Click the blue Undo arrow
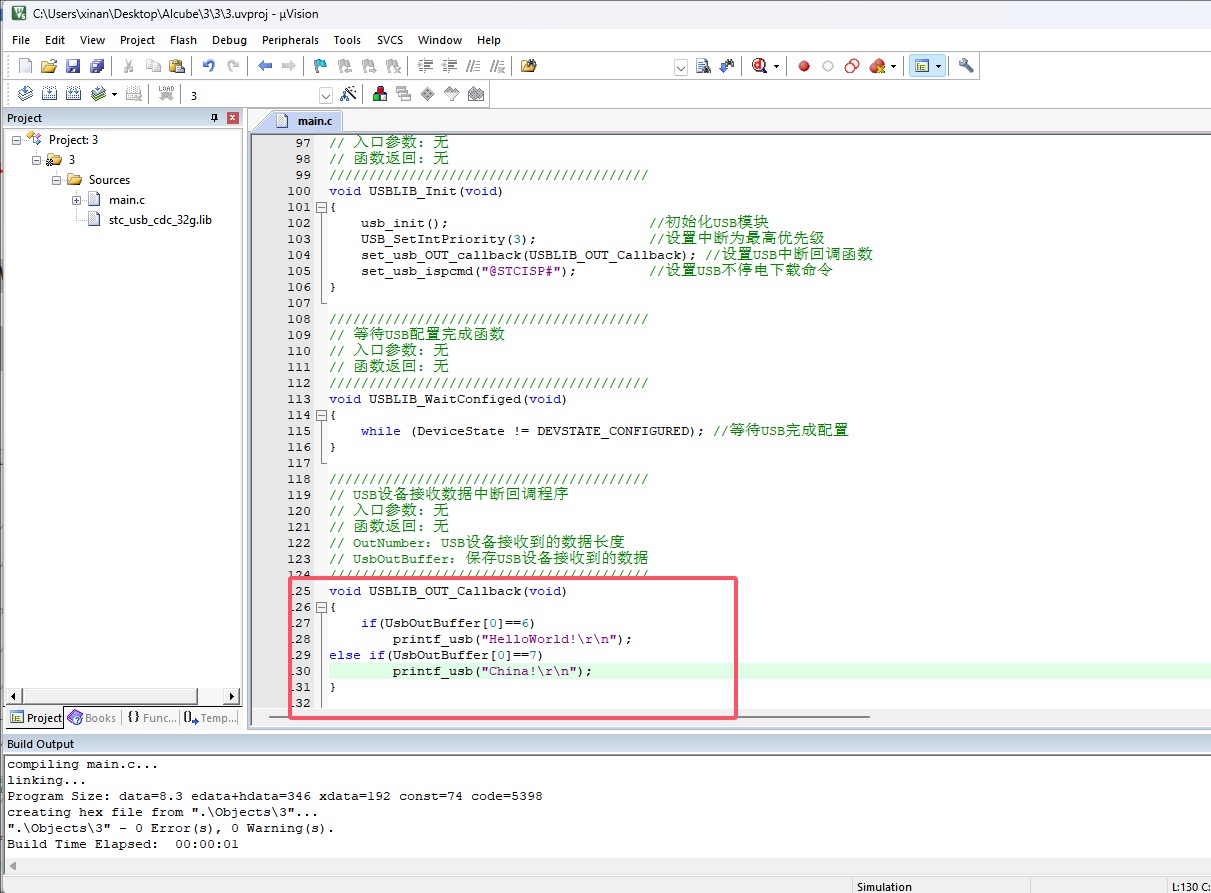The width and height of the screenshot is (1211, 893). pos(208,66)
